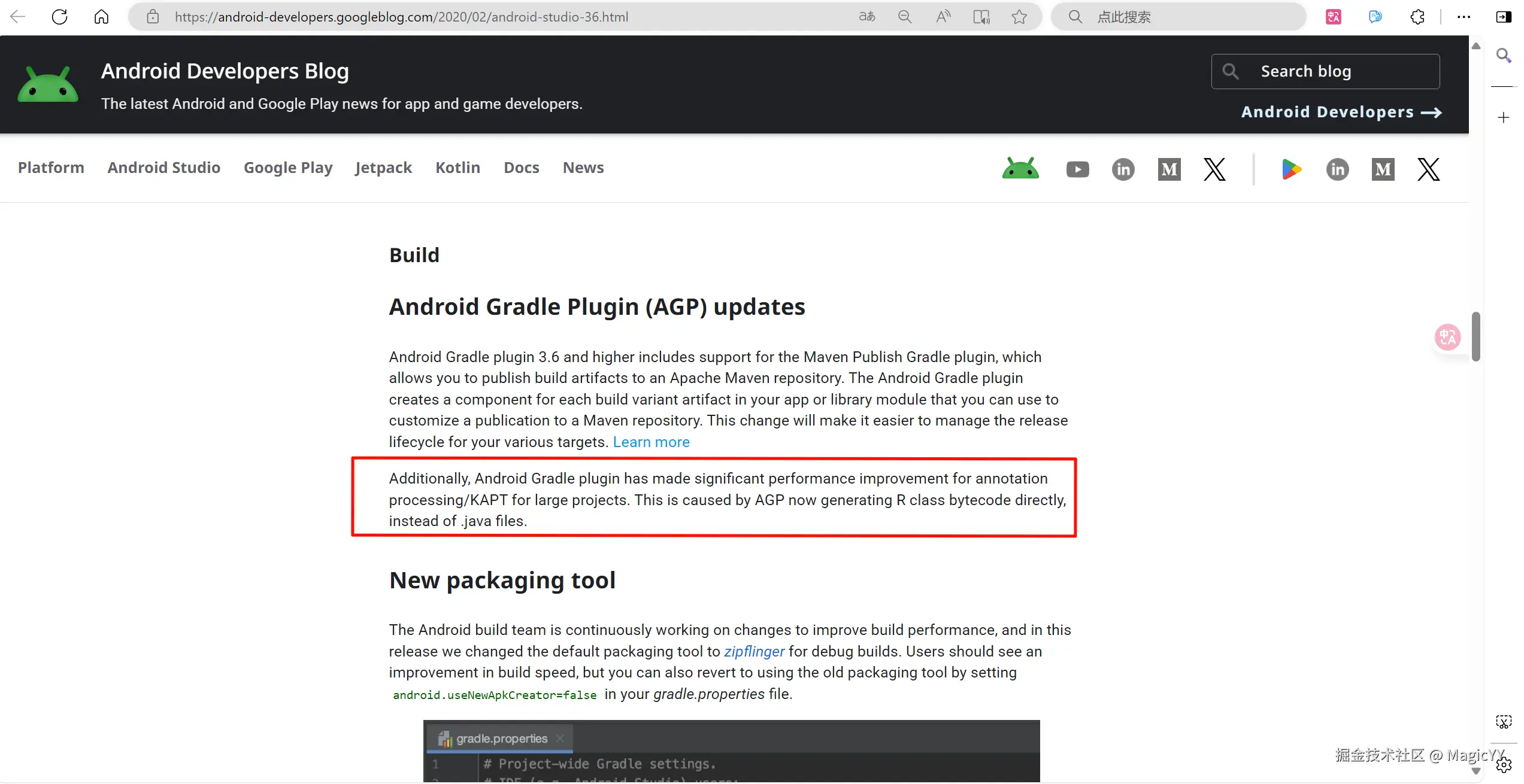Open immersive reader icon in address bar
Image resolution: width=1524 pixels, height=784 pixels.
(x=981, y=17)
